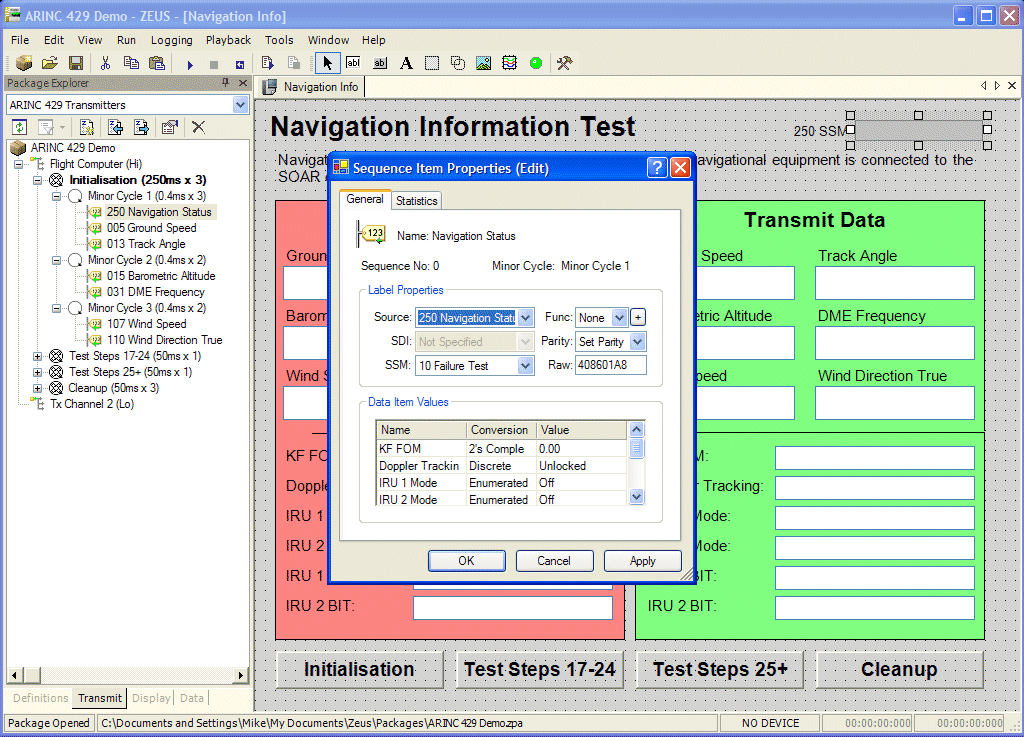Delete item with the X icon in Package Explorer

tap(199, 127)
